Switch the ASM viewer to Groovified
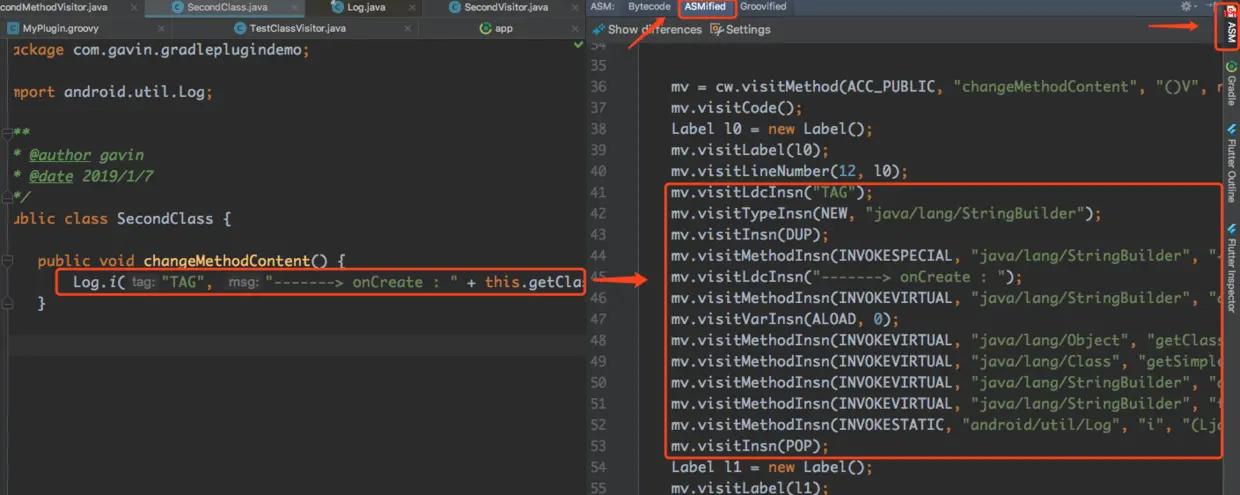This screenshot has height=495, width=1240. click(763, 7)
